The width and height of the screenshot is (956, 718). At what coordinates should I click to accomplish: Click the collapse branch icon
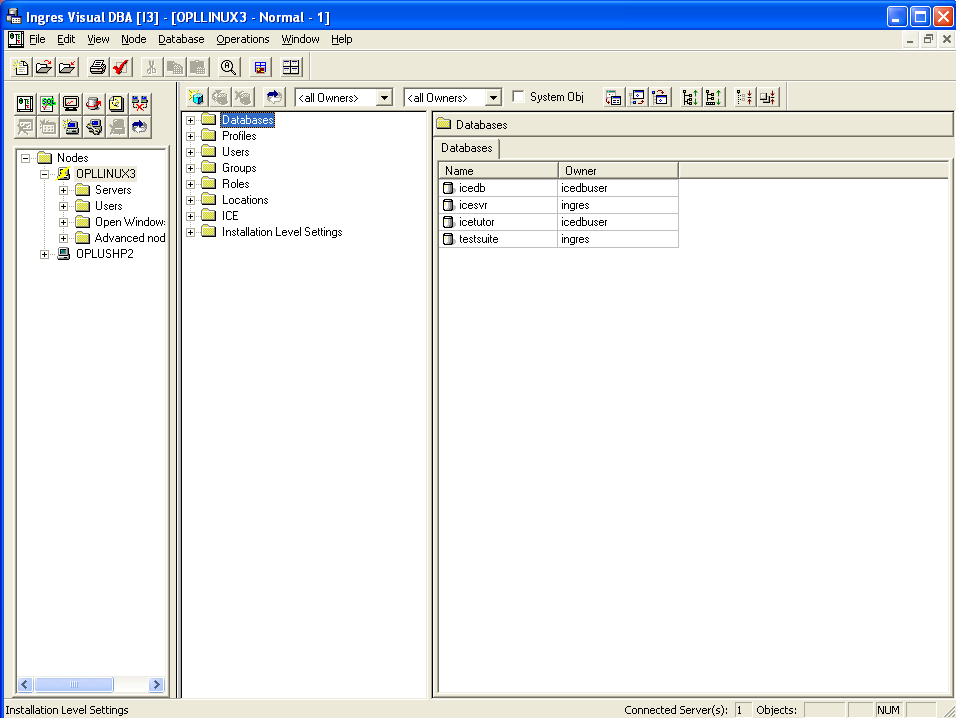(x=744, y=97)
